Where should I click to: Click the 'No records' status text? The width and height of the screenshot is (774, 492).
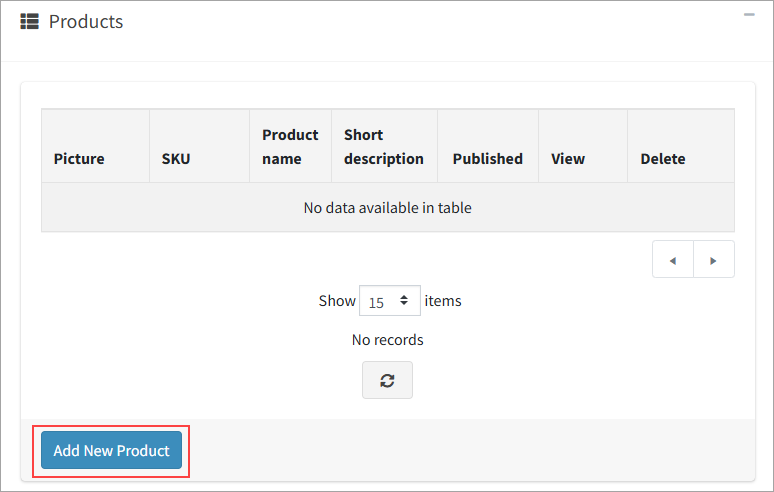[x=387, y=340]
